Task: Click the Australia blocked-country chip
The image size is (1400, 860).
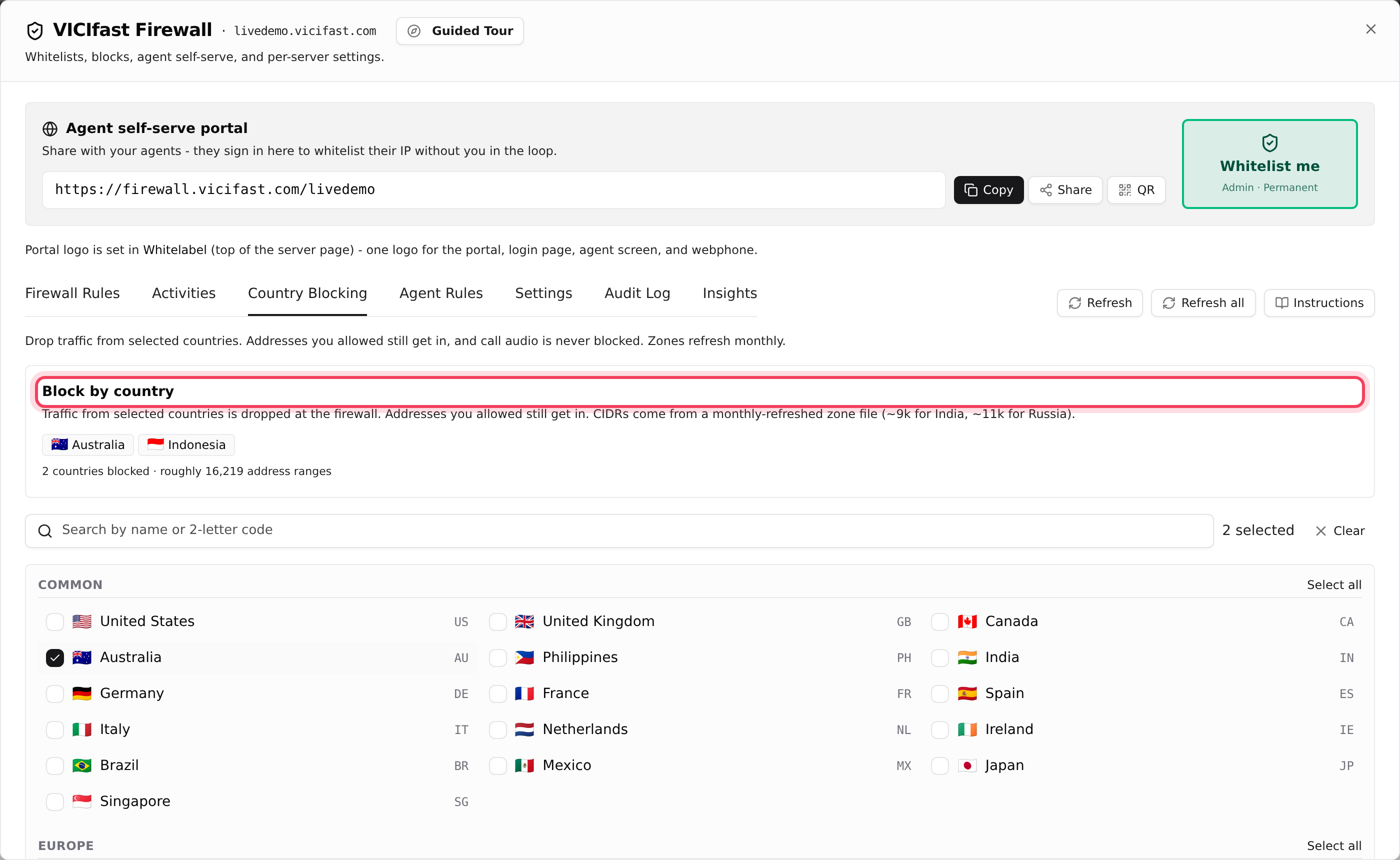Action: 87,444
